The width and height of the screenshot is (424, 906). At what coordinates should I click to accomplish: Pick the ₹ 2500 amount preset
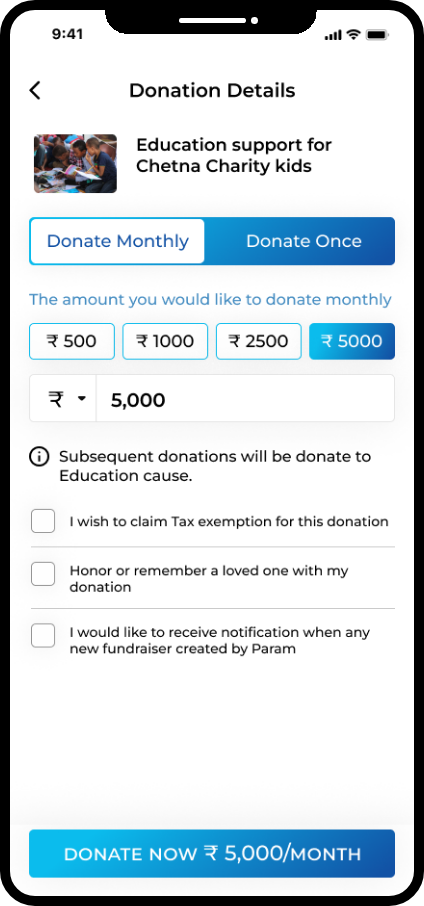pyautogui.click(x=259, y=341)
